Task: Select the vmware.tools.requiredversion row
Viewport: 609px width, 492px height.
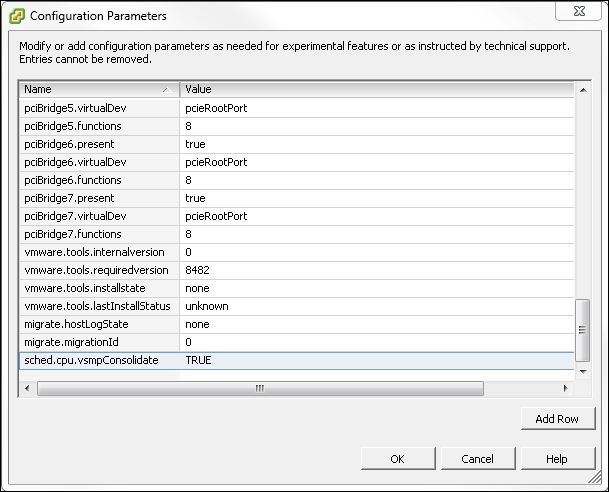Action: pos(296,270)
